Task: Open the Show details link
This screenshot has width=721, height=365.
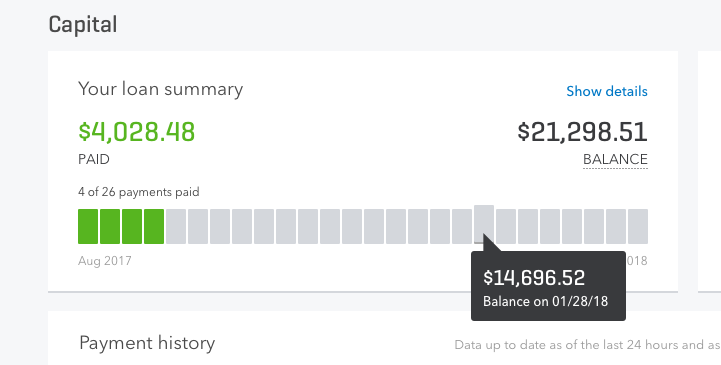Action: pyautogui.click(x=607, y=91)
